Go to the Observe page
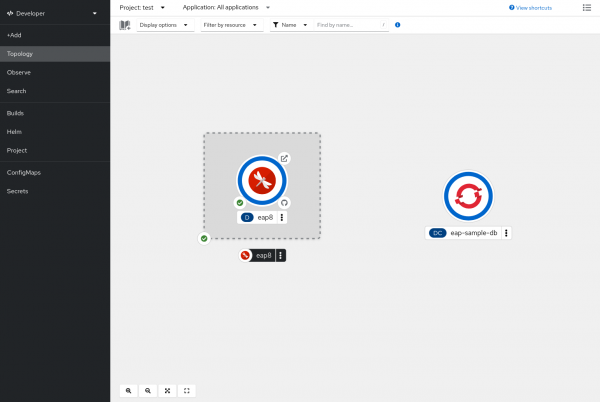Screen dimensions: 600x402 [19, 72]
